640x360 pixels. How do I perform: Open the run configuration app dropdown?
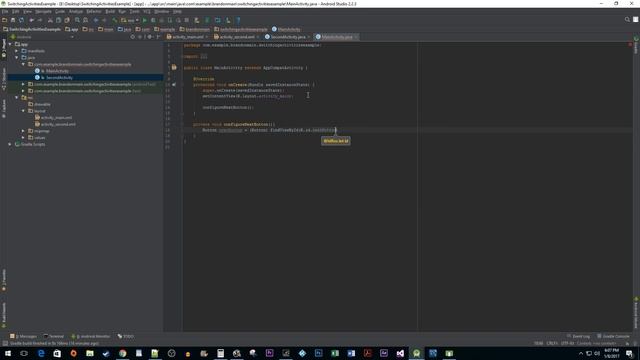(130, 20)
